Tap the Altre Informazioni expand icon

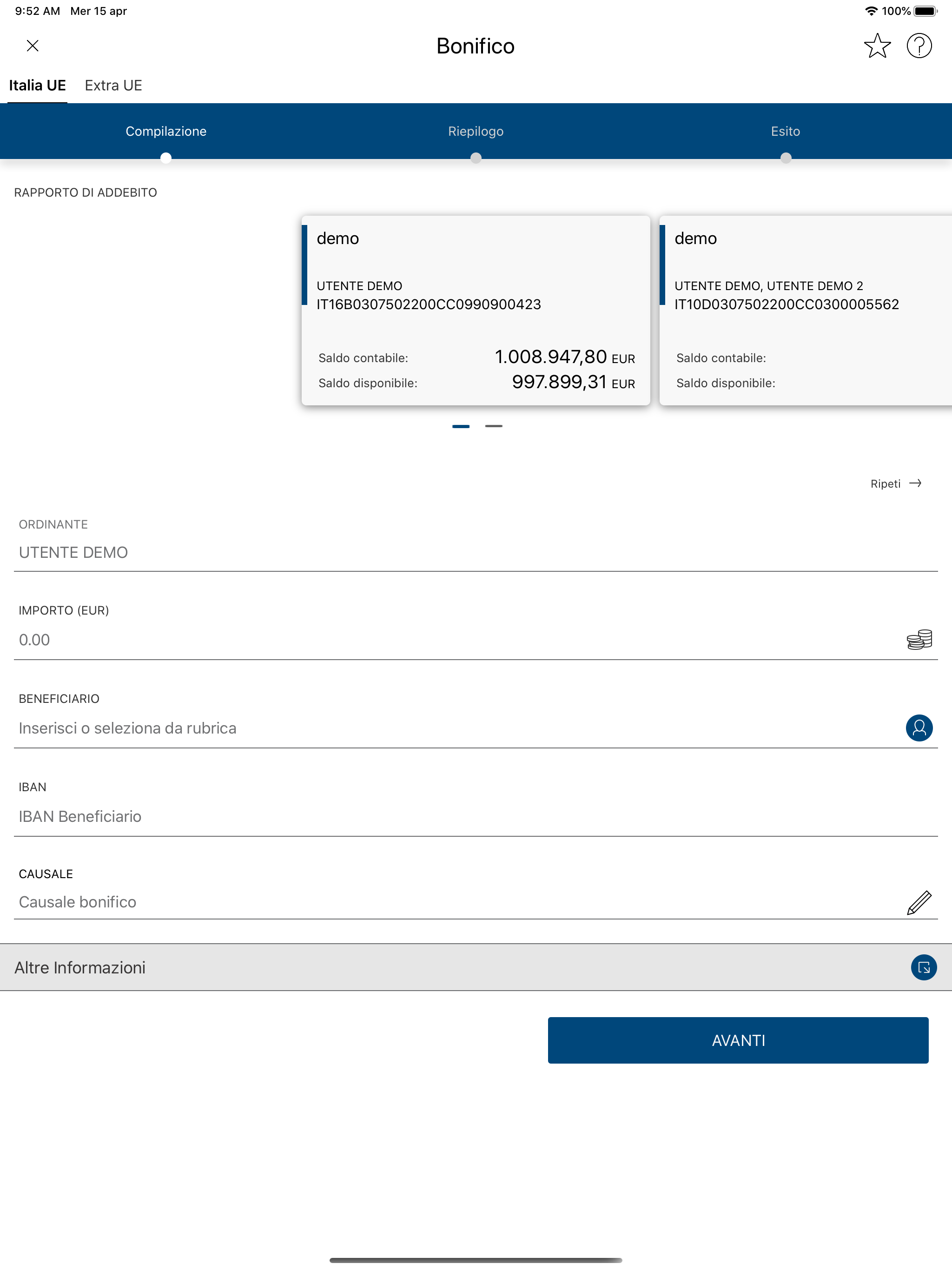point(924,967)
